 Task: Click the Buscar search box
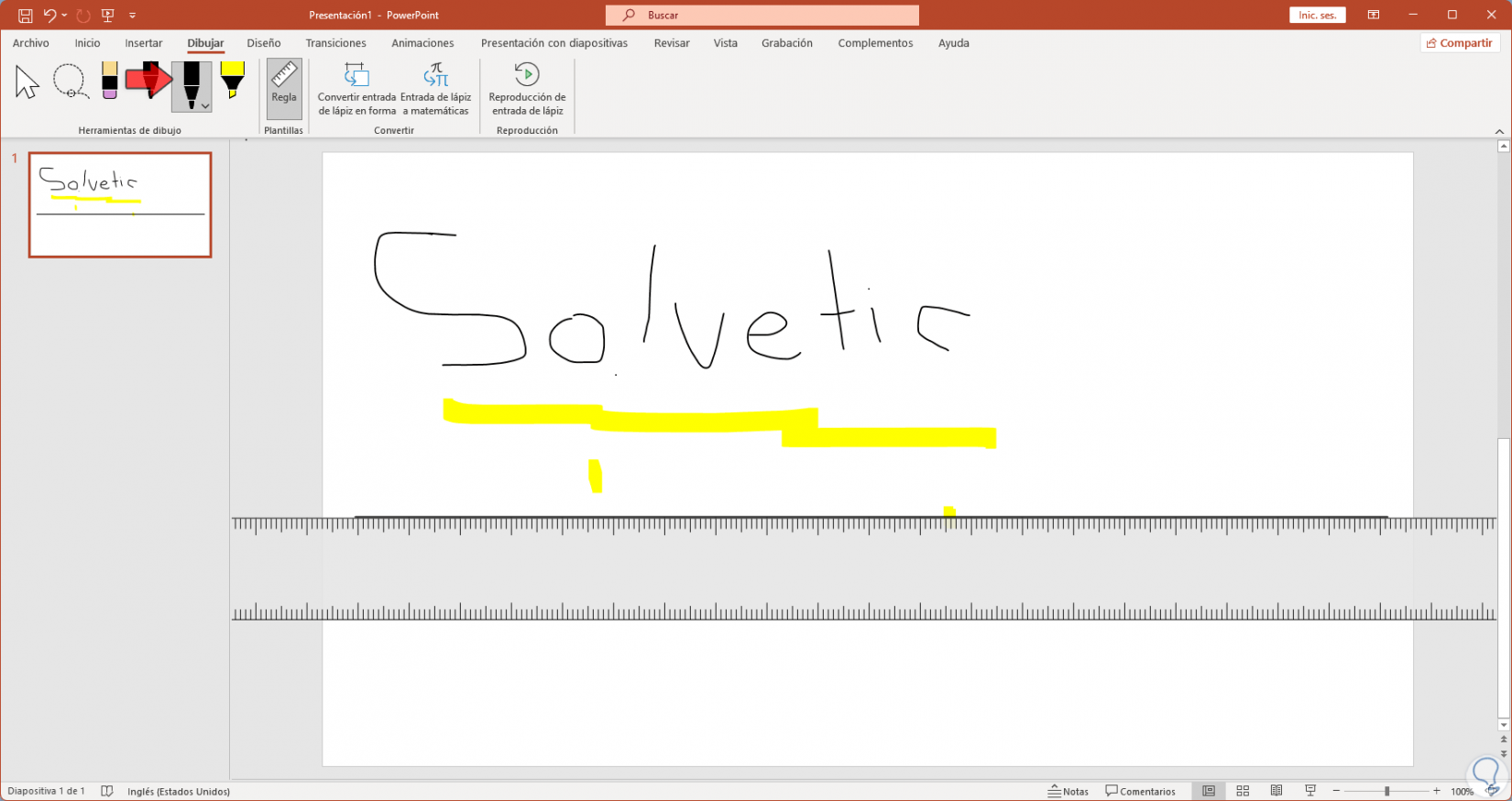(762, 16)
